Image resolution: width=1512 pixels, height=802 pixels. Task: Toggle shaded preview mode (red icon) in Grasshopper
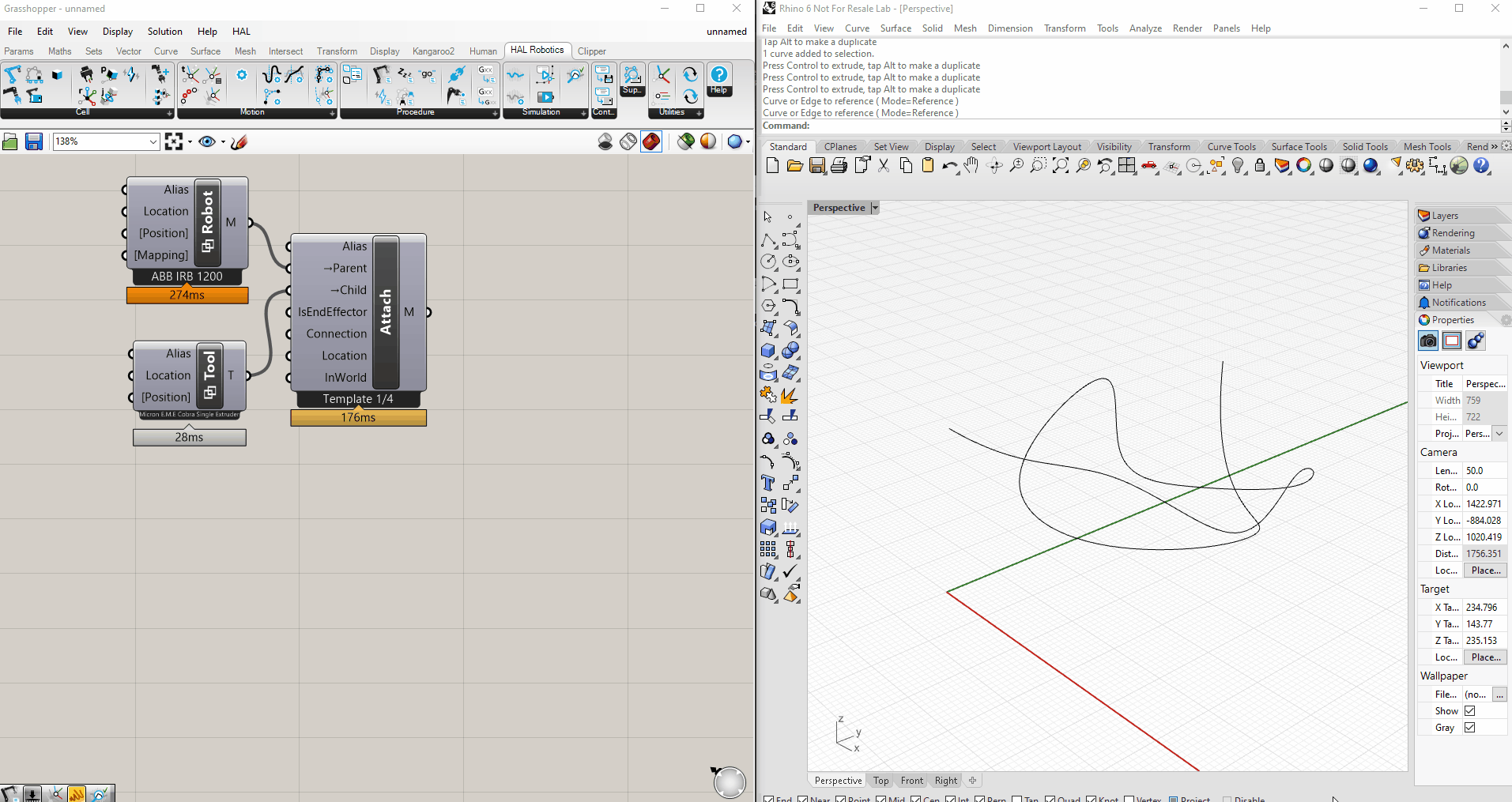click(651, 141)
